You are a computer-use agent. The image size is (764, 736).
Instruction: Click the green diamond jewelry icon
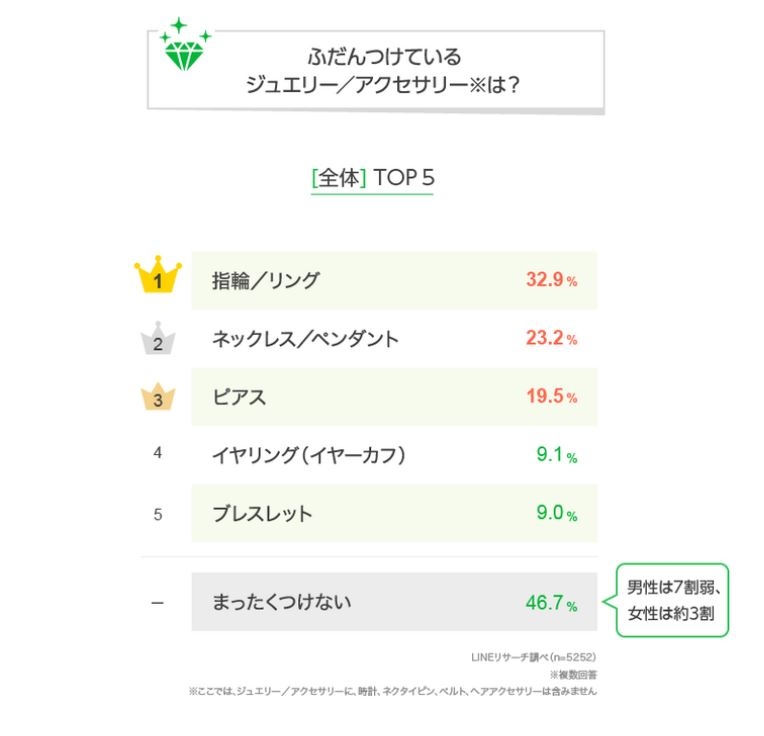(x=184, y=52)
